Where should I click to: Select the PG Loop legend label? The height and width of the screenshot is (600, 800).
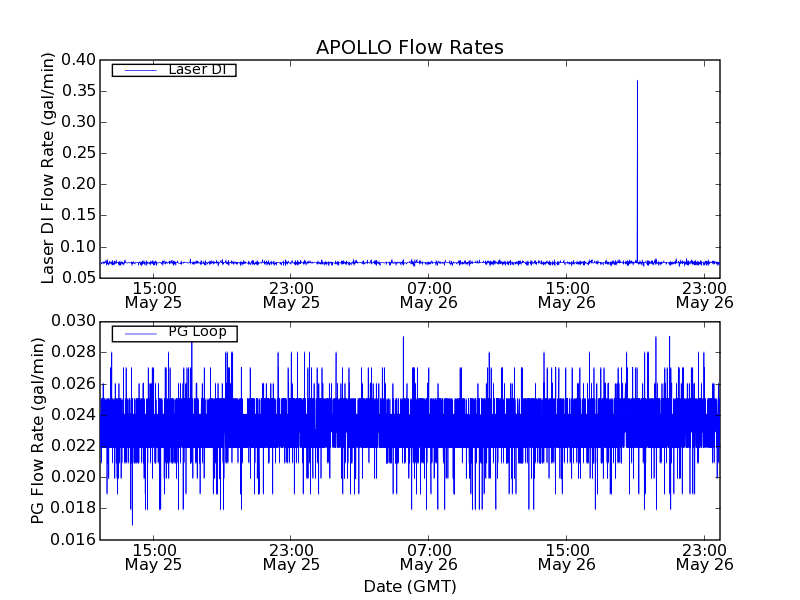[x=197, y=332]
